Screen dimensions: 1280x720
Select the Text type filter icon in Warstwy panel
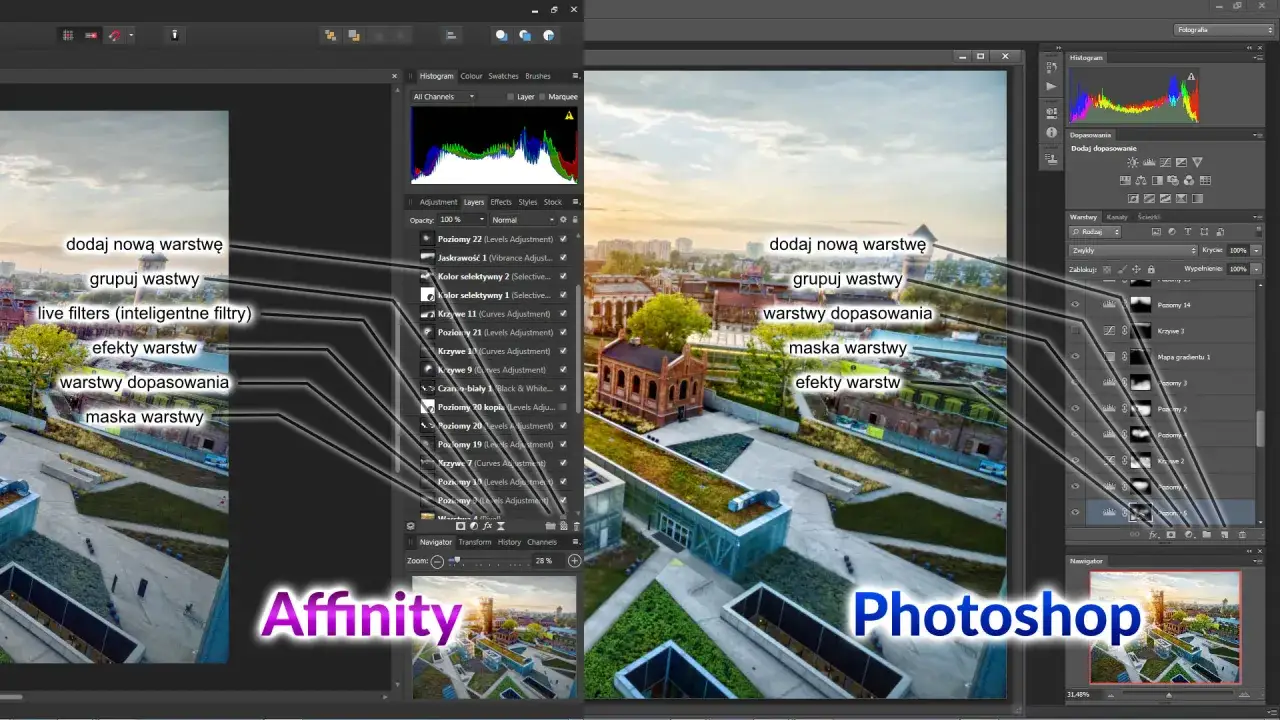(1188, 232)
